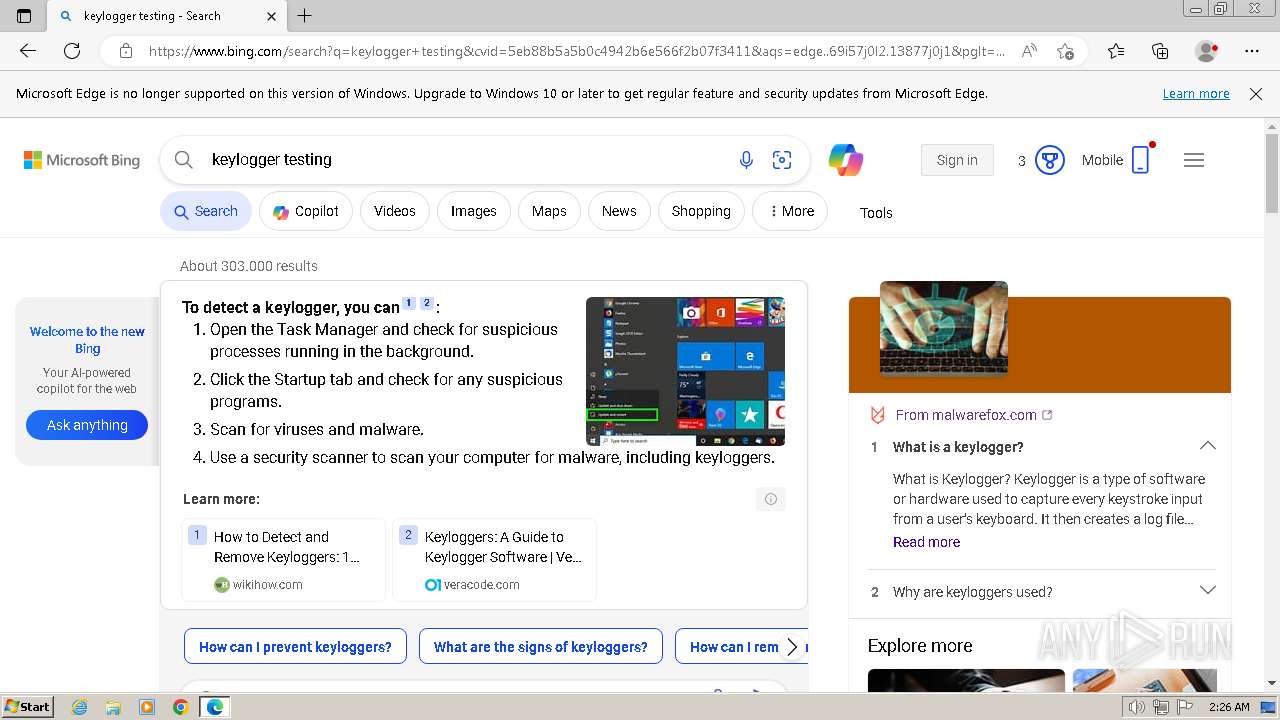Open the Edge profile avatar
The width and height of the screenshot is (1280, 720).
[1206, 51]
